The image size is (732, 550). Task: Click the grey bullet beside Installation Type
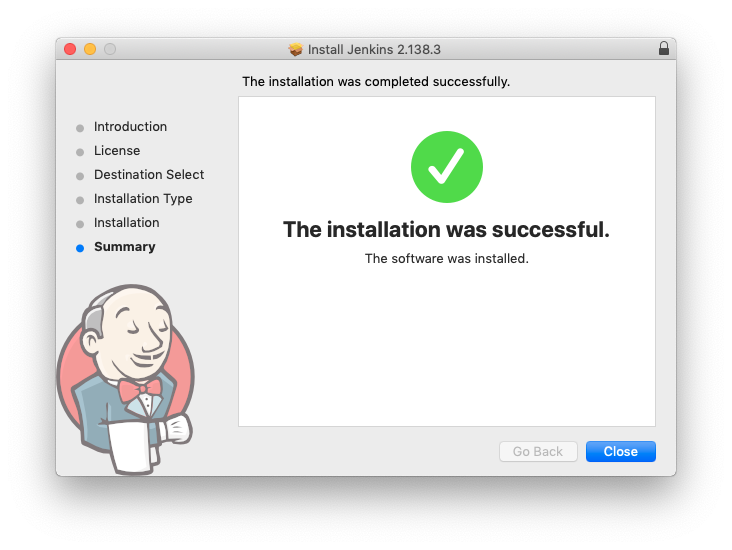(80, 200)
